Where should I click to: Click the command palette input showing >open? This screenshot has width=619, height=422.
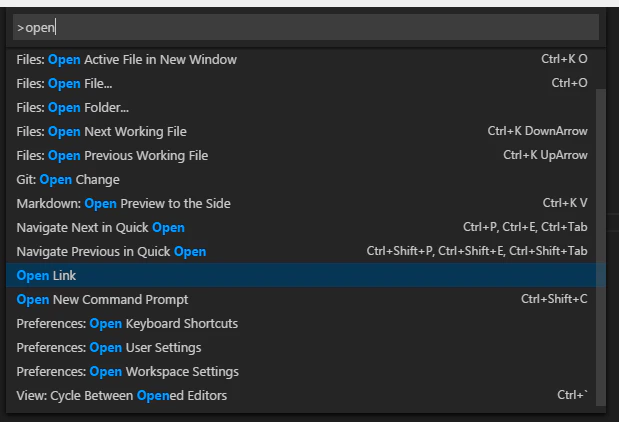[306, 27]
